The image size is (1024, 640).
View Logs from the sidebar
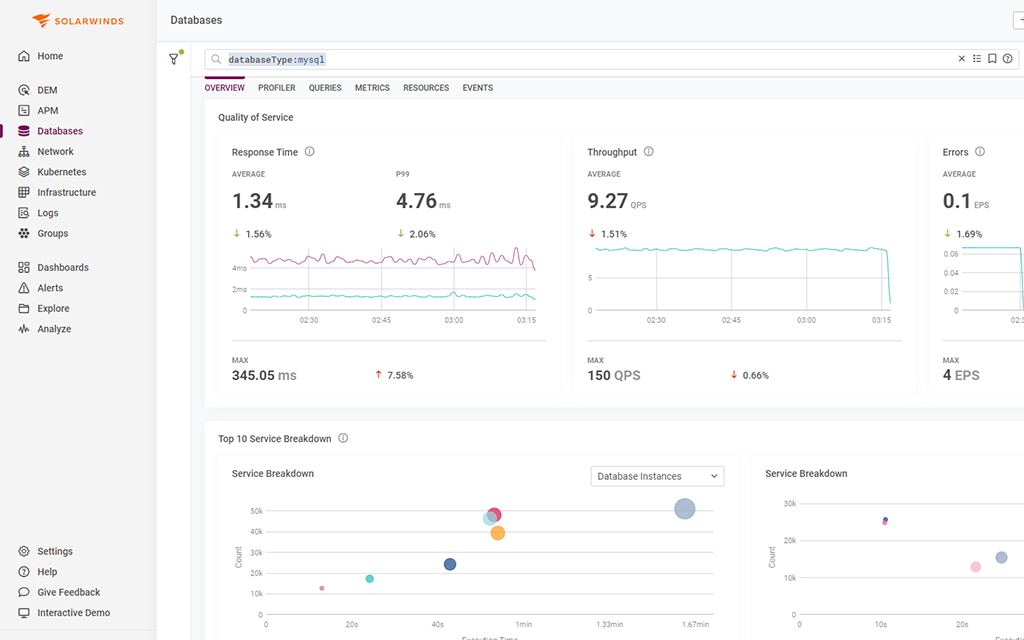click(46, 212)
